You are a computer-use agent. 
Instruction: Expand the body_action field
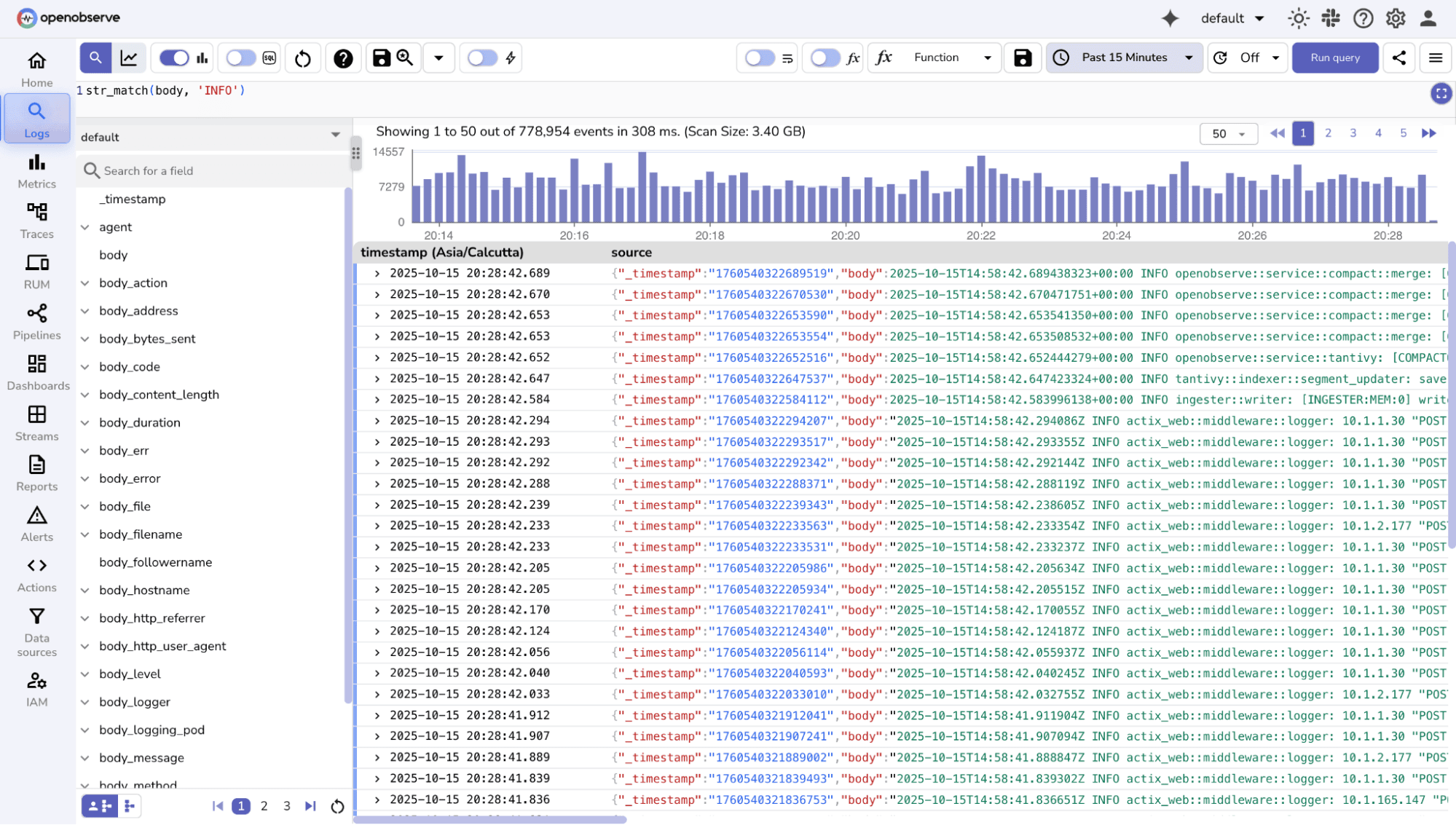85,283
